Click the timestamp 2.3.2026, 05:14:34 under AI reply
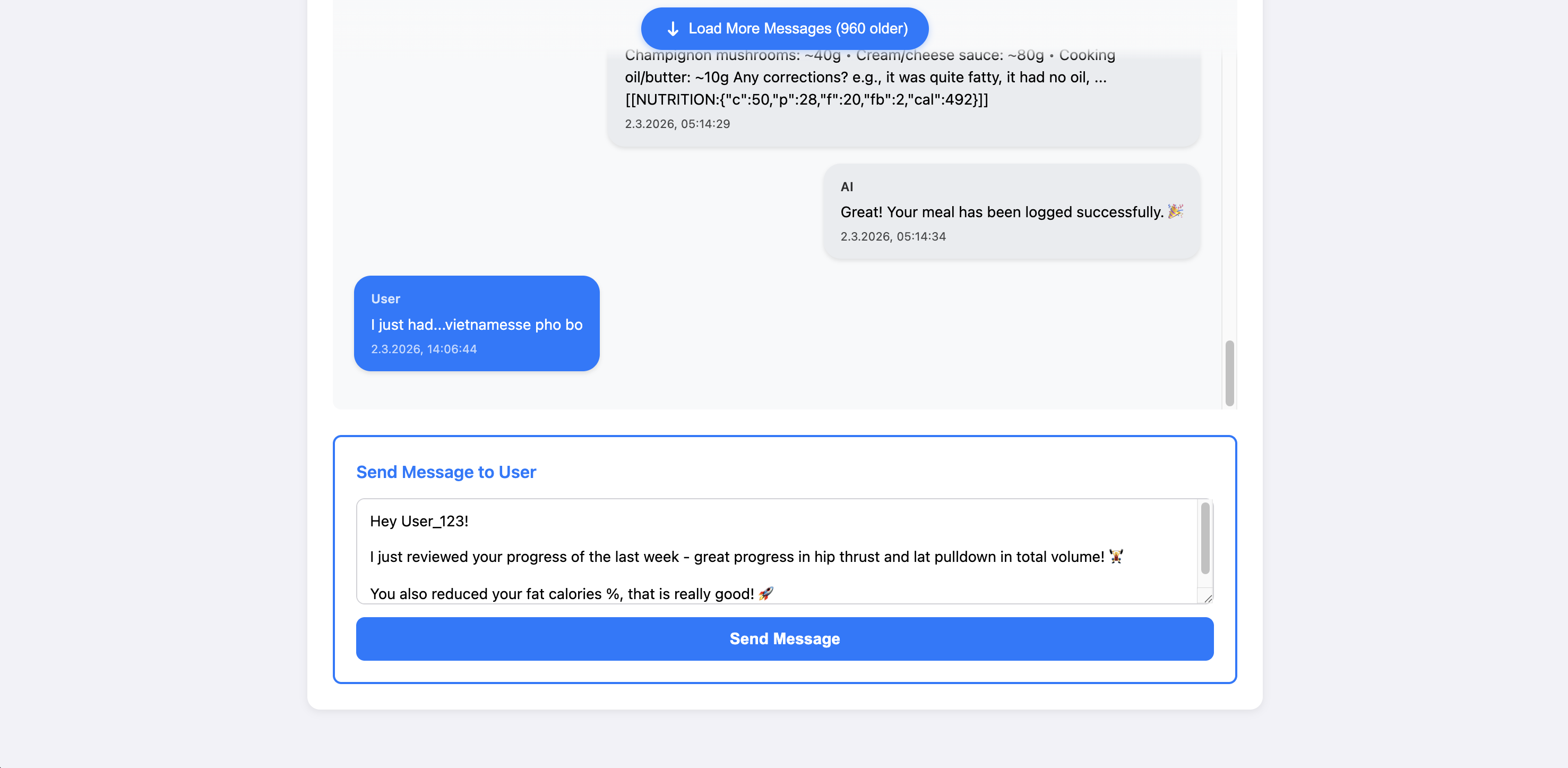 tap(893, 236)
